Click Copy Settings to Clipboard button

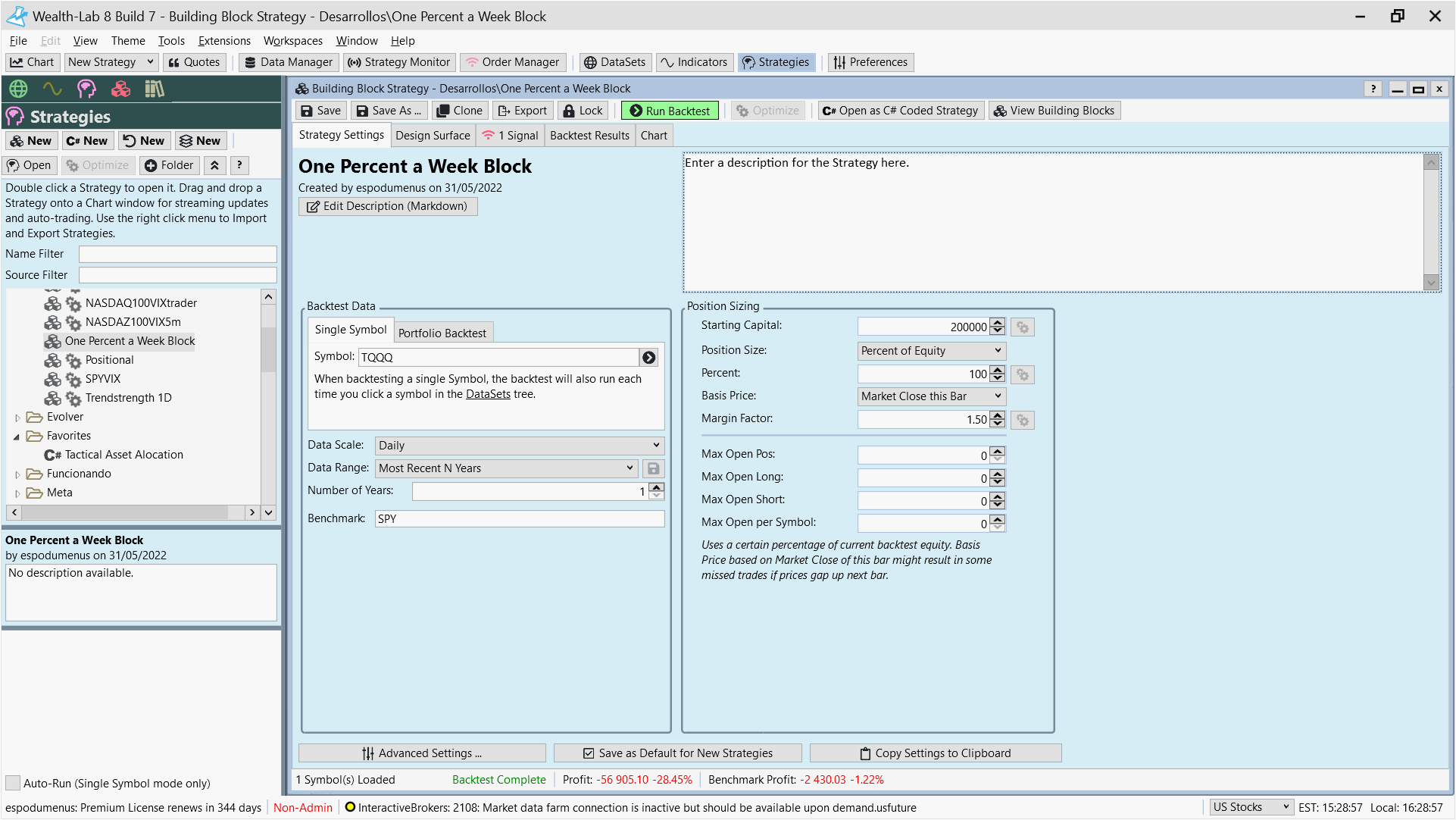point(936,753)
